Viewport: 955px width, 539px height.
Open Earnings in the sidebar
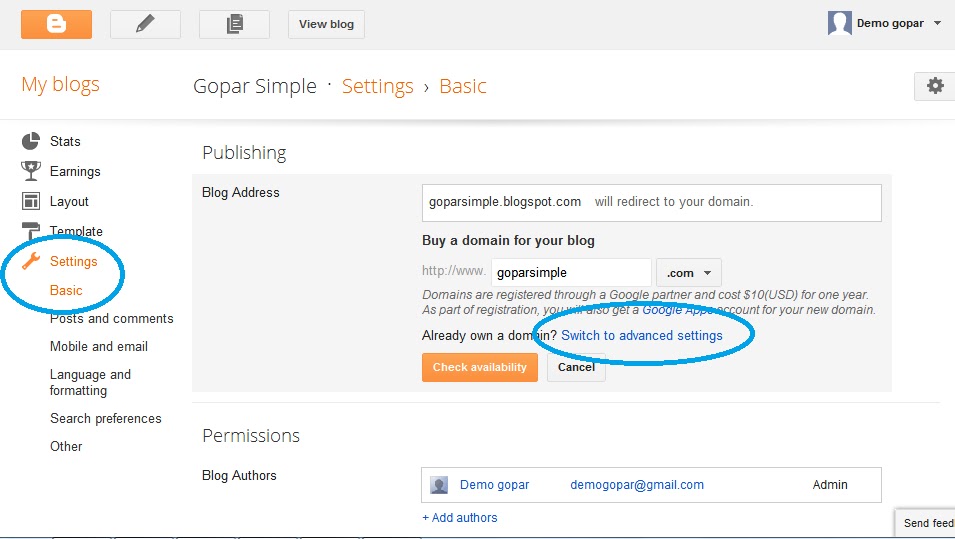(x=75, y=171)
